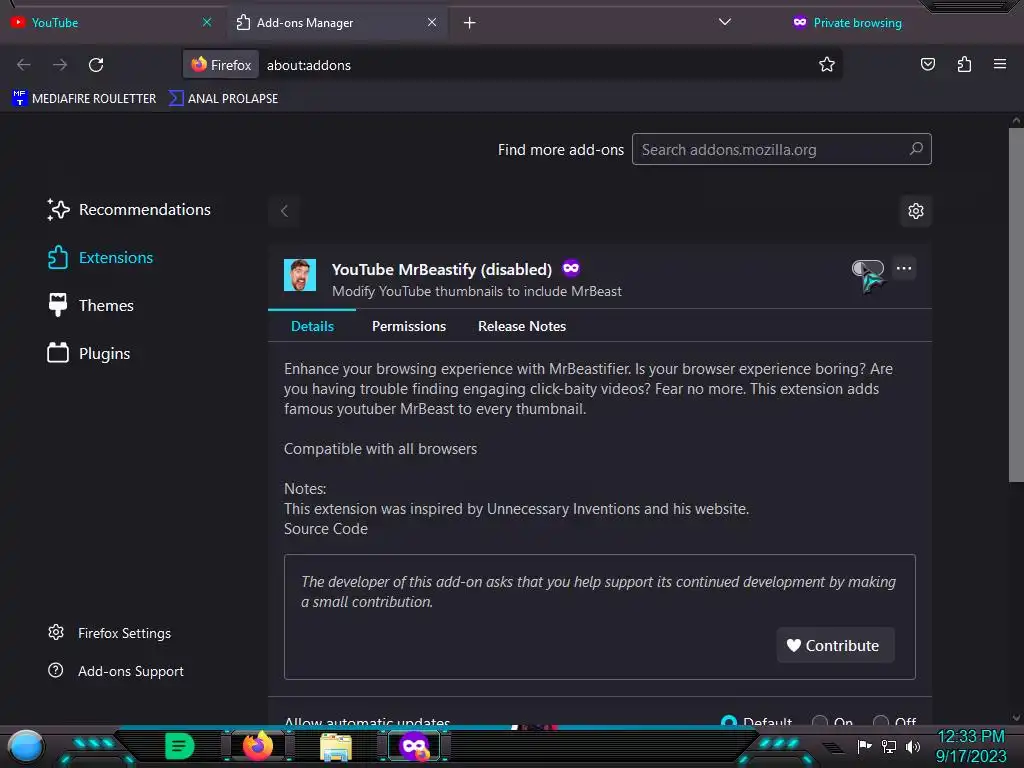Screen dimensions: 1024x768
Task: Switch to the Details tab
Action: pos(312,327)
